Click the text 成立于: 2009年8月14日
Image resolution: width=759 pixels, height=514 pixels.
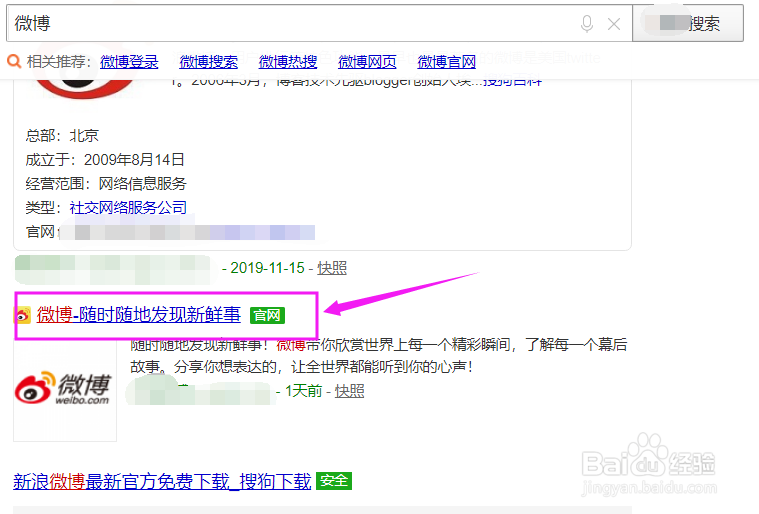[x=105, y=159]
